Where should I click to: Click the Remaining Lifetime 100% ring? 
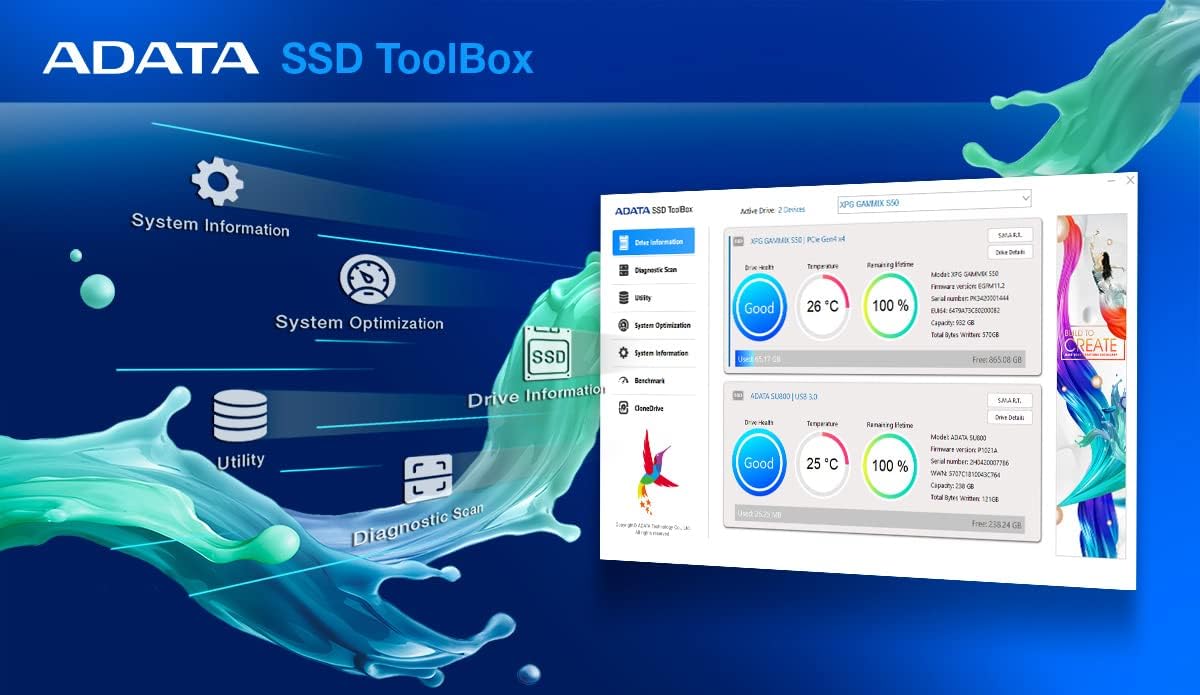[x=890, y=305]
